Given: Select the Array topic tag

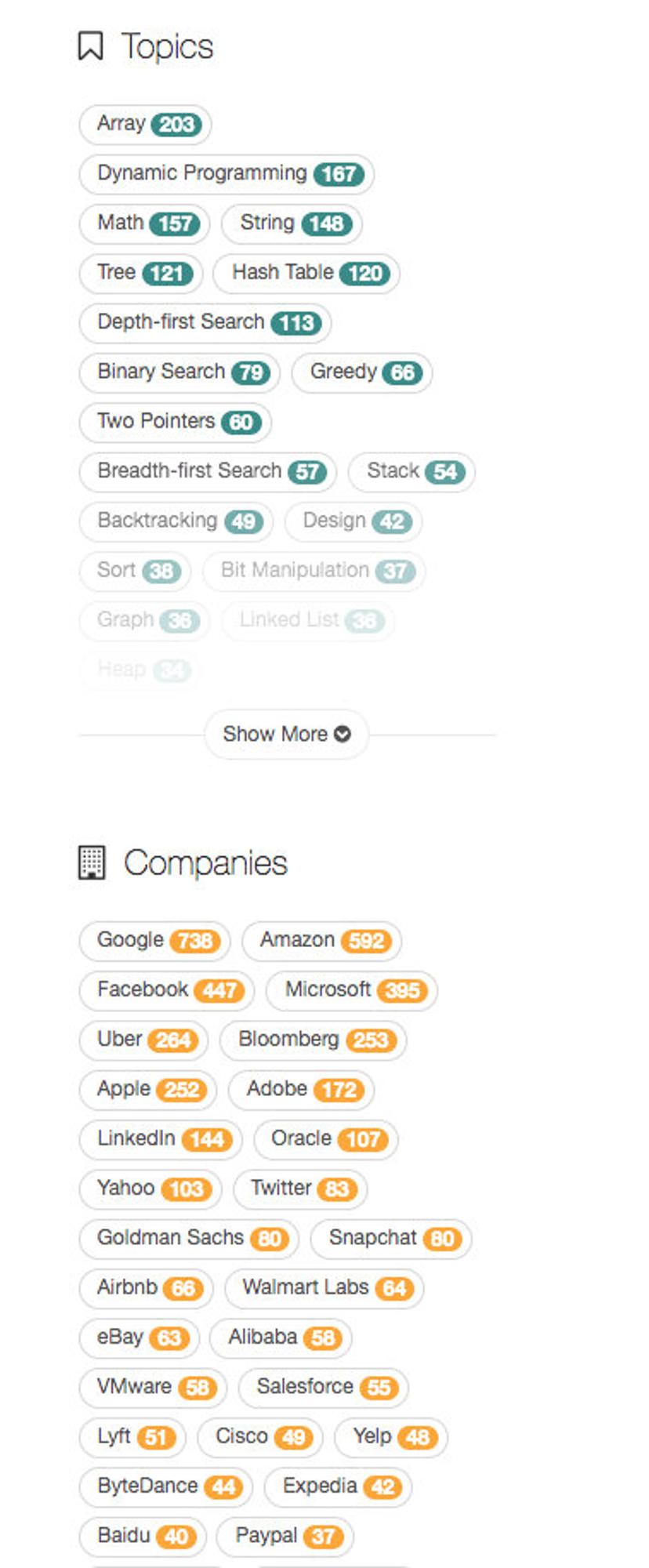Looking at the screenshot, I should pyautogui.click(x=145, y=124).
